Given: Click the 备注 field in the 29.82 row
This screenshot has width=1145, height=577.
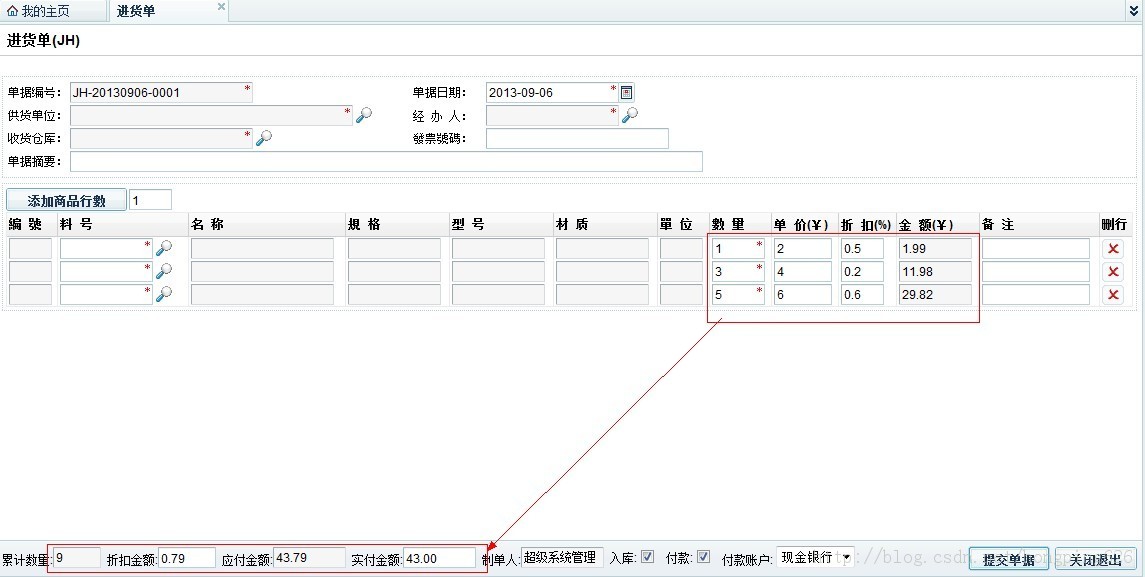Looking at the screenshot, I should coord(1035,294).
